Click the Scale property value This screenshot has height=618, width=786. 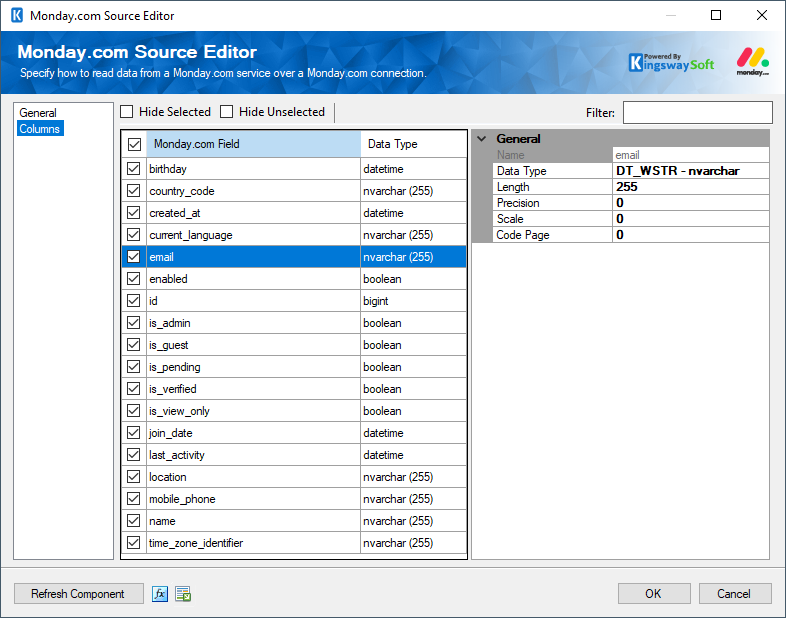(x=691, y=219)
